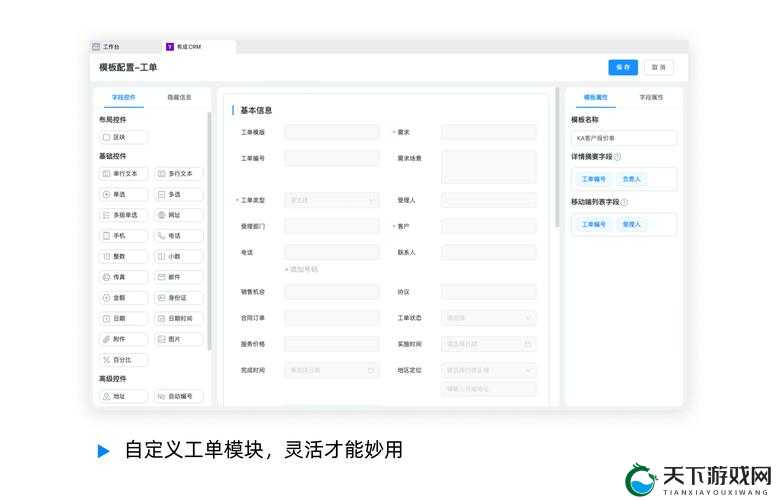Switch to the 字段控件 tab
The image size is (778, 500).
pyautogui.click(x=124, y=97)
